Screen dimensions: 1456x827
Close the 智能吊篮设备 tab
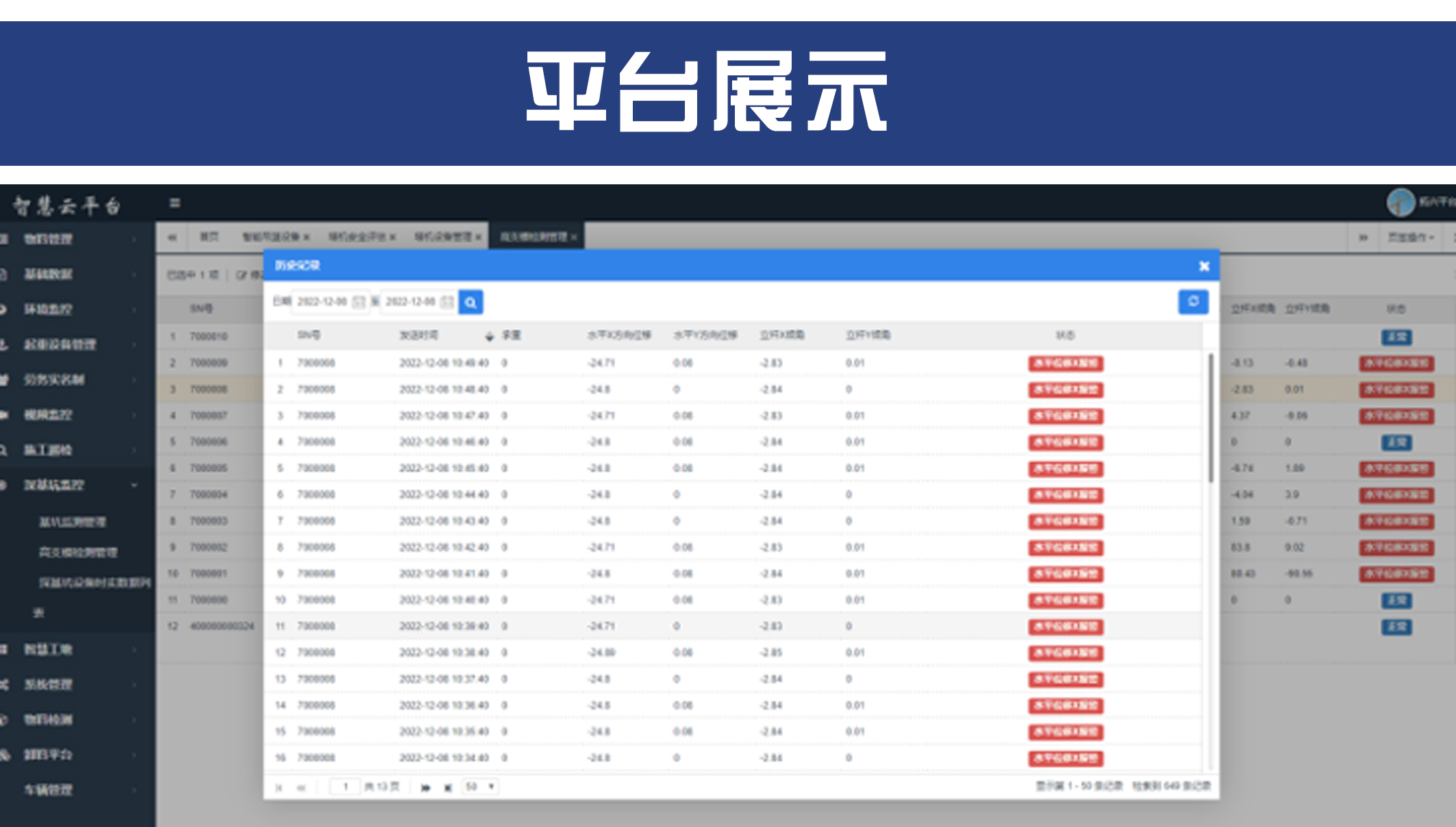[x=306, y=237]
